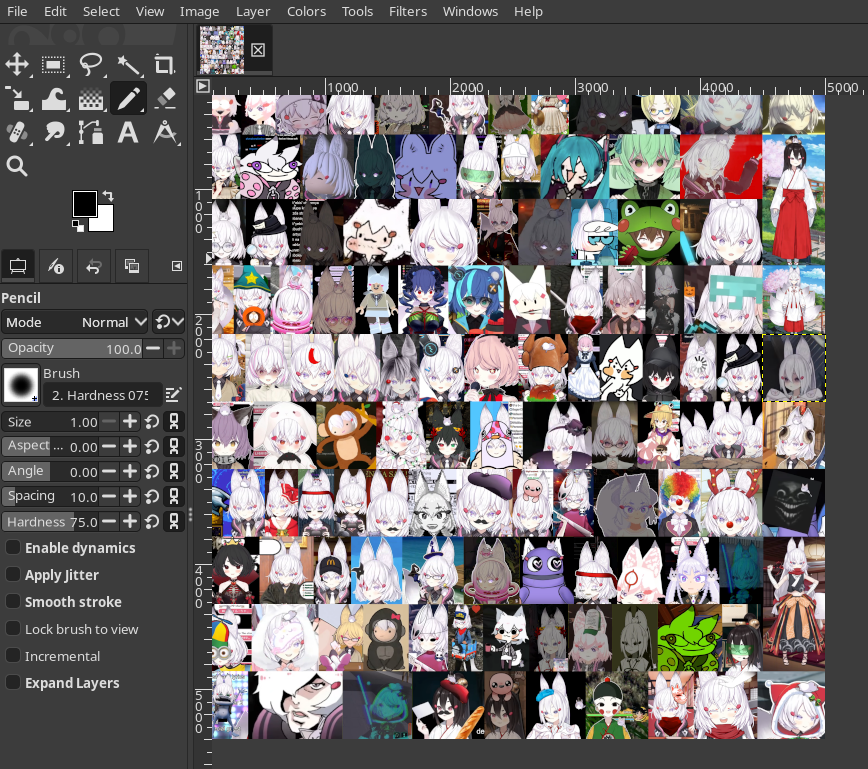Image resolution: width=868 pixels, height=769 pixels.
Task: Switch to the Images tab
Action: 132,266
